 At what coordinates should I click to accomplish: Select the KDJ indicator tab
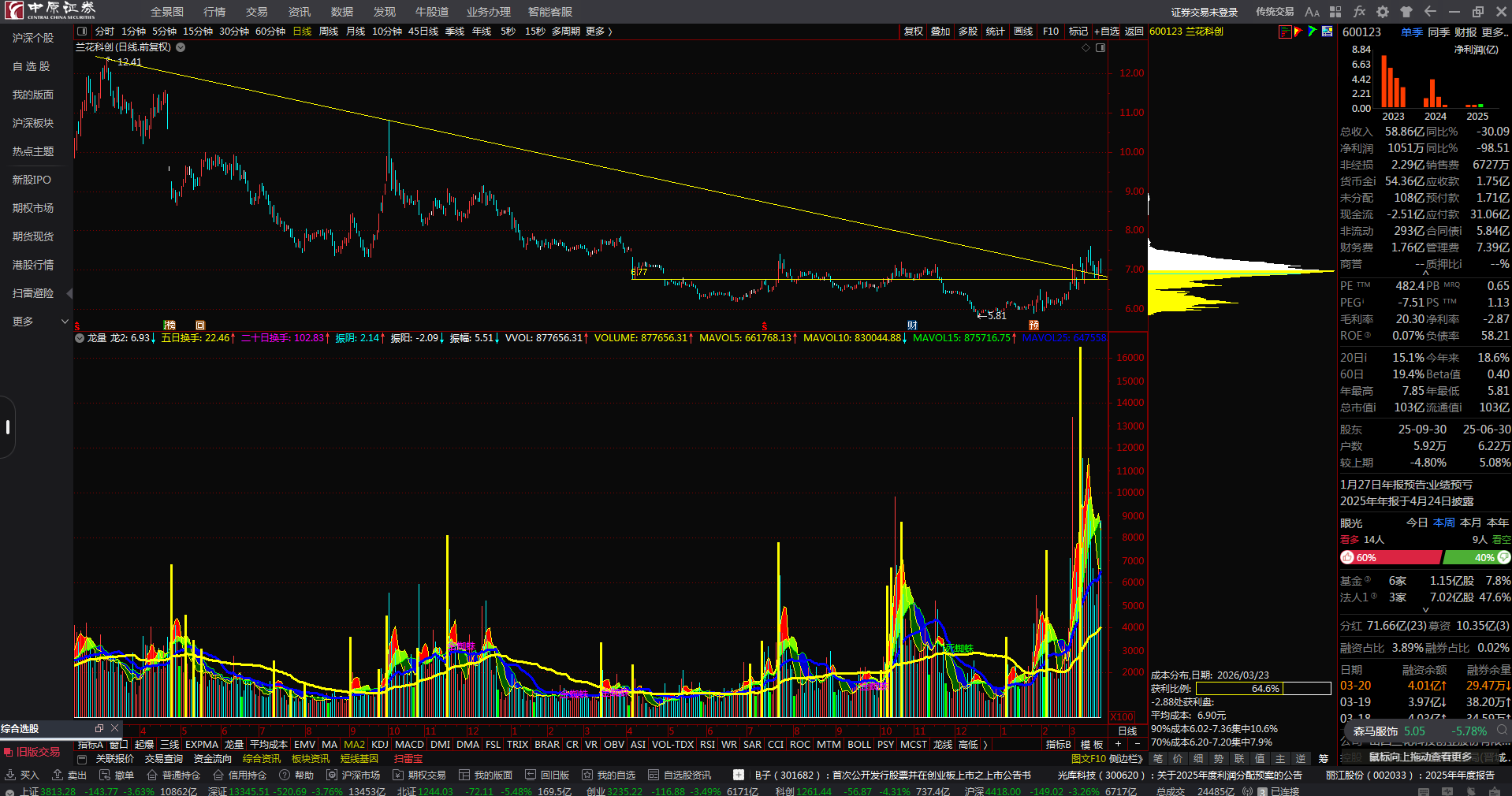380,745
